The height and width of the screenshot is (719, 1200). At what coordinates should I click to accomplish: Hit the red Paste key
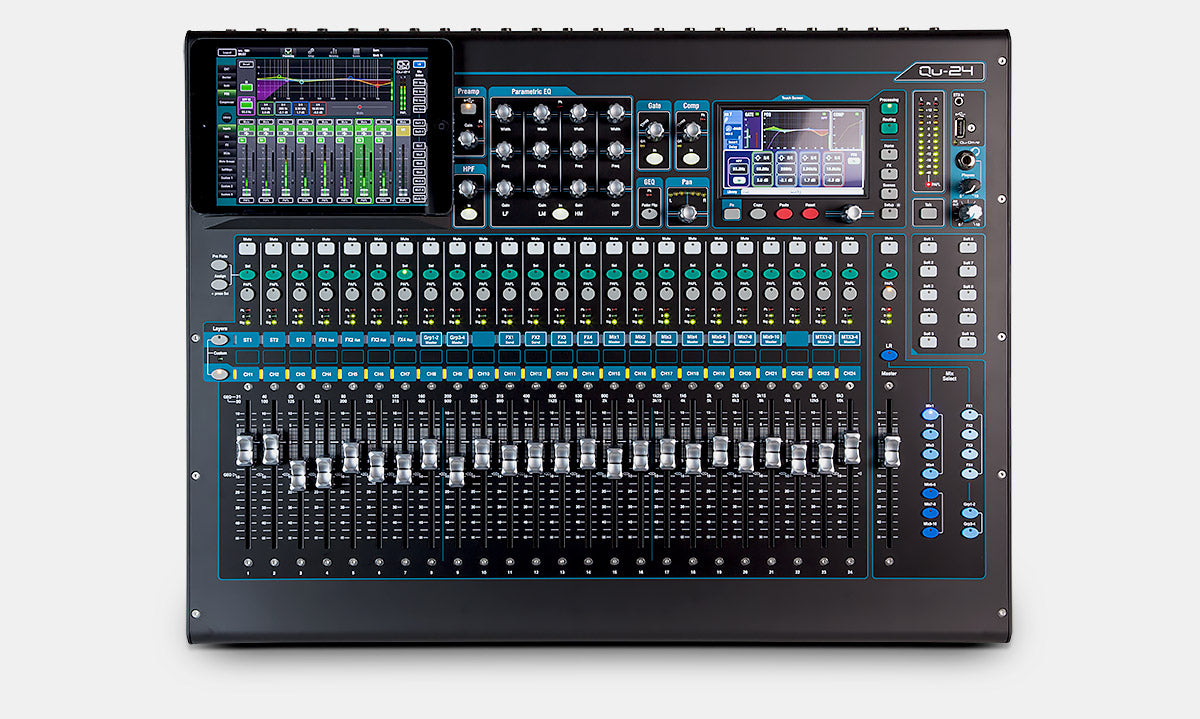784,214
